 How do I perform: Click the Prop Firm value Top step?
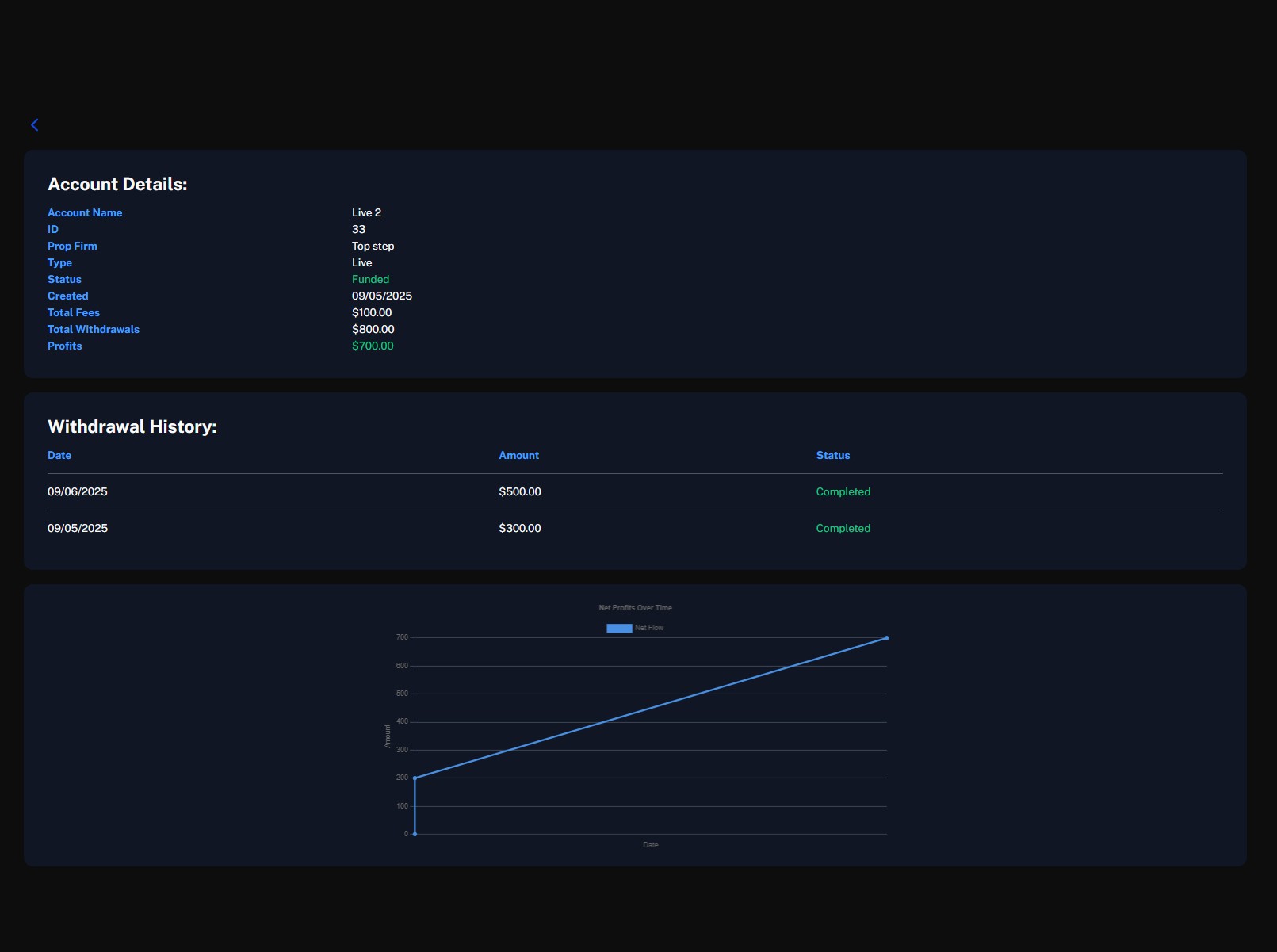(x=373, y=247)
